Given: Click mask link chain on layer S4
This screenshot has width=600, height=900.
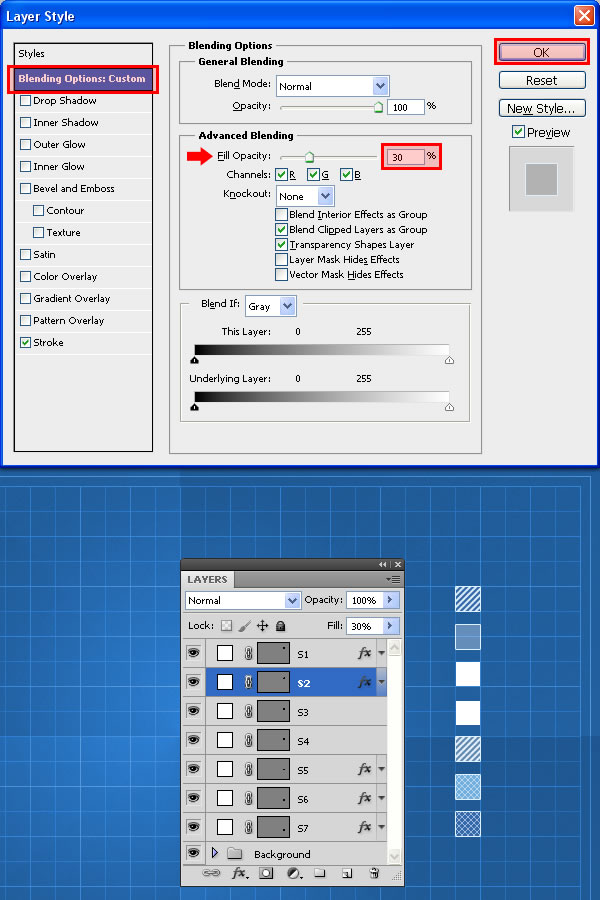Looking at the screenshot, I should (248, 740).
